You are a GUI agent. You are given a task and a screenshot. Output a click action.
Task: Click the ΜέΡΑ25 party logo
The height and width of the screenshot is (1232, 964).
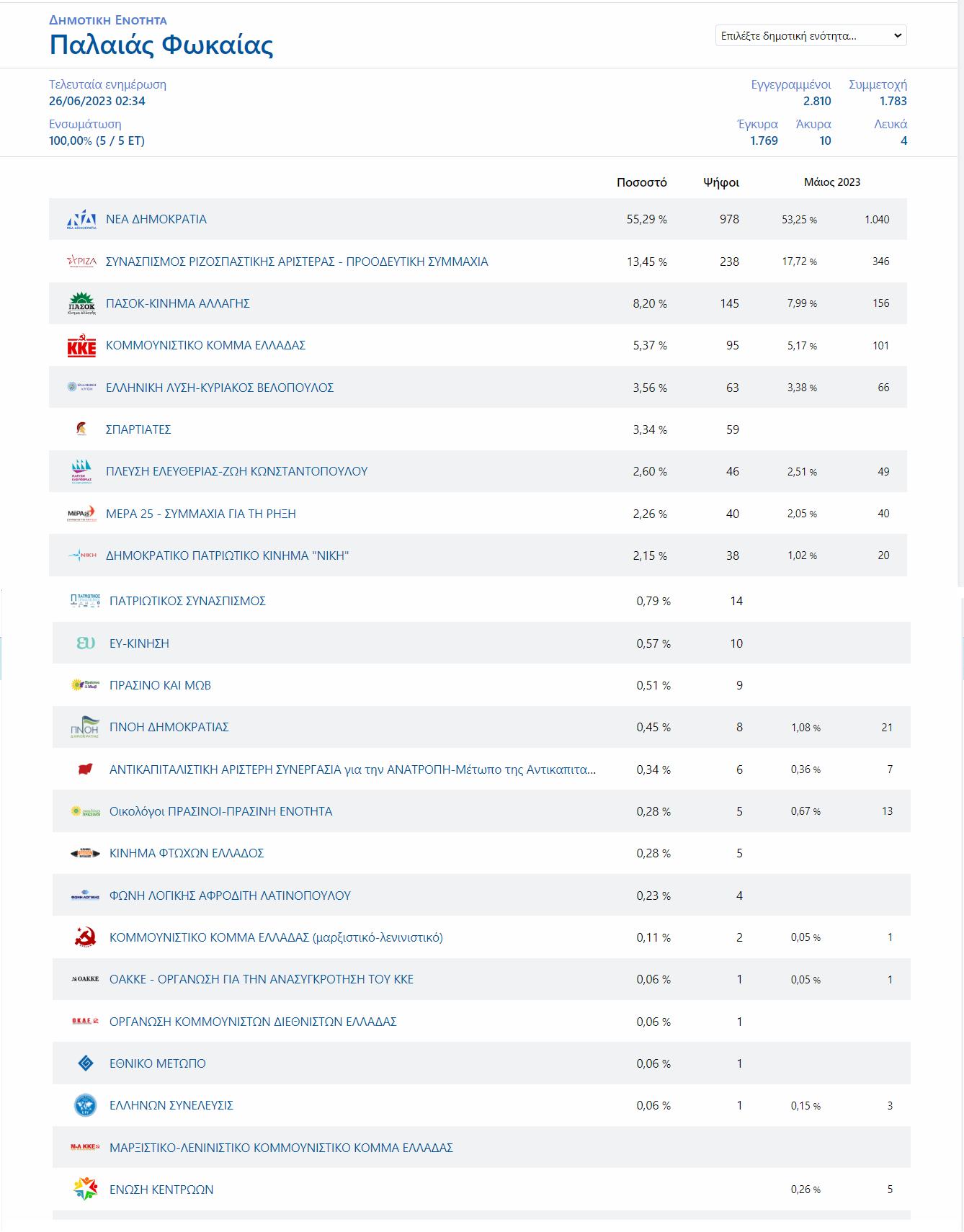[81, 513]
